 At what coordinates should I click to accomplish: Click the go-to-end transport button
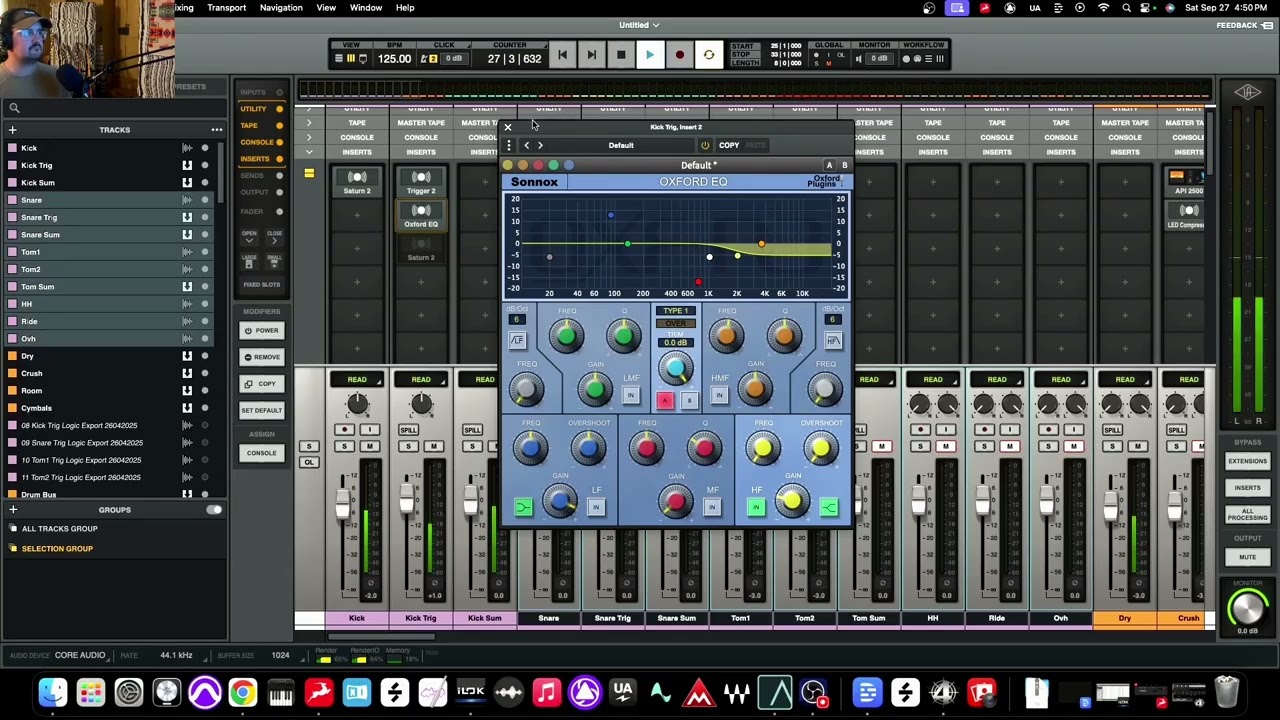click(591, 55)
